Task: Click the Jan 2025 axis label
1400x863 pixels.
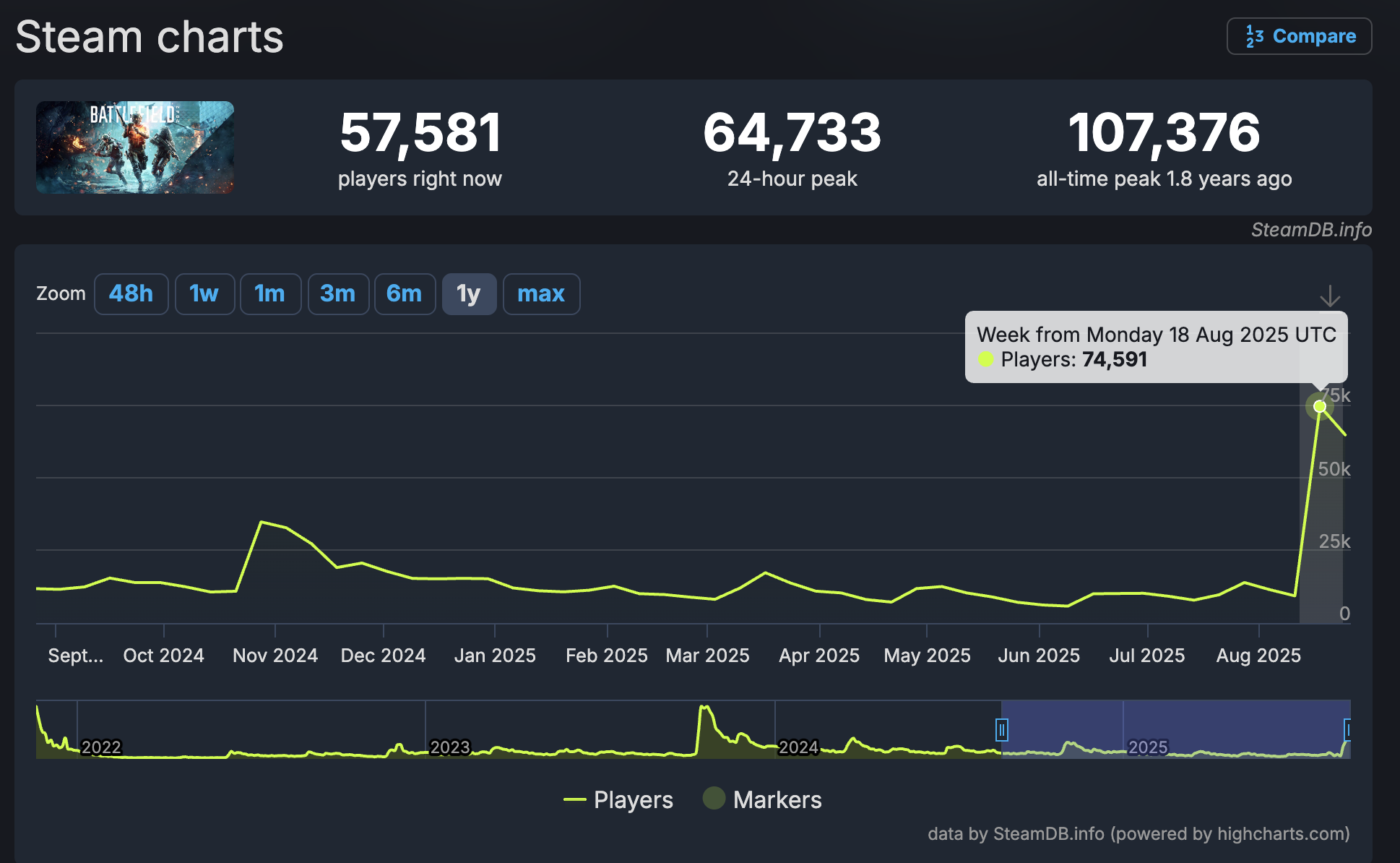Action: [x=495, y=655]
